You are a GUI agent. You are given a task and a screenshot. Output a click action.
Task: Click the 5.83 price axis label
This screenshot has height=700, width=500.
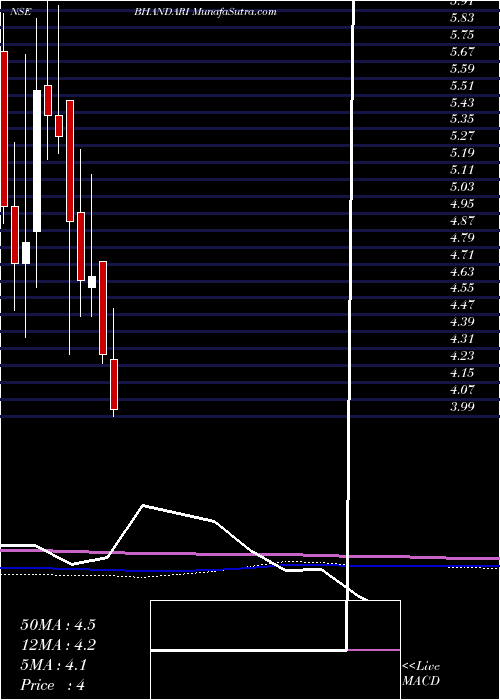tap(462, 18)
